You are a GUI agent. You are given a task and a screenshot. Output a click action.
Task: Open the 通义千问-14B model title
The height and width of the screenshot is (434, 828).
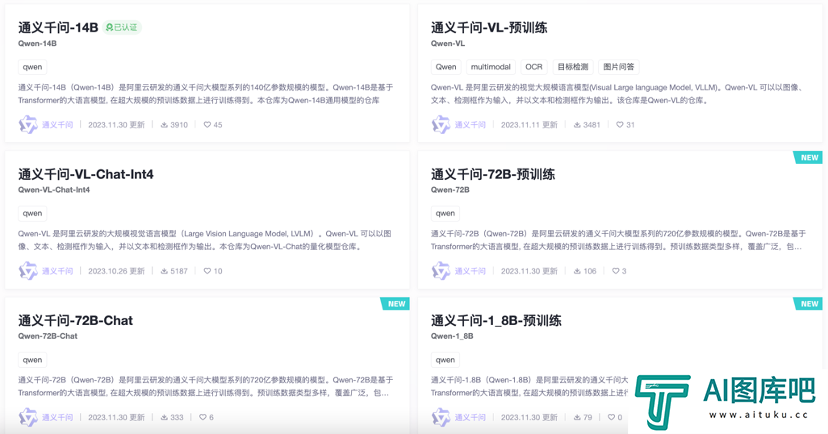(x=58, y=27)
